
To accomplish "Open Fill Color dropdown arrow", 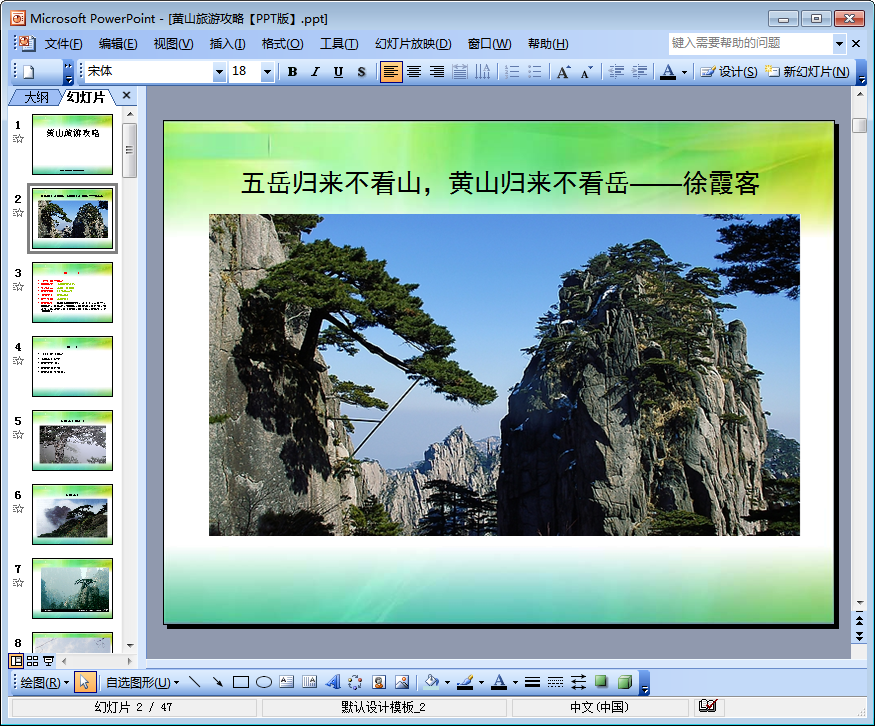I will 447,682.
